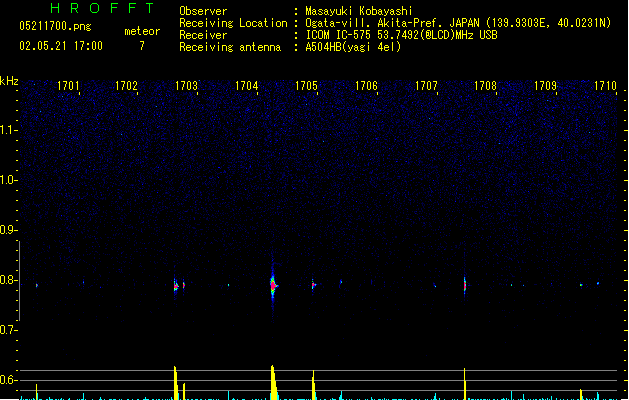629x400 pixels.
Task: Click the 'meteor' count label
Action: point(142,31)
